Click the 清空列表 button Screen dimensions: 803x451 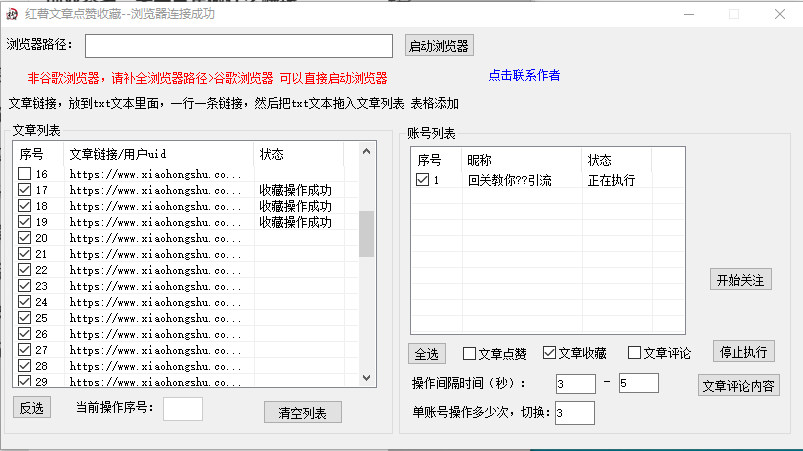coord(303,412)
